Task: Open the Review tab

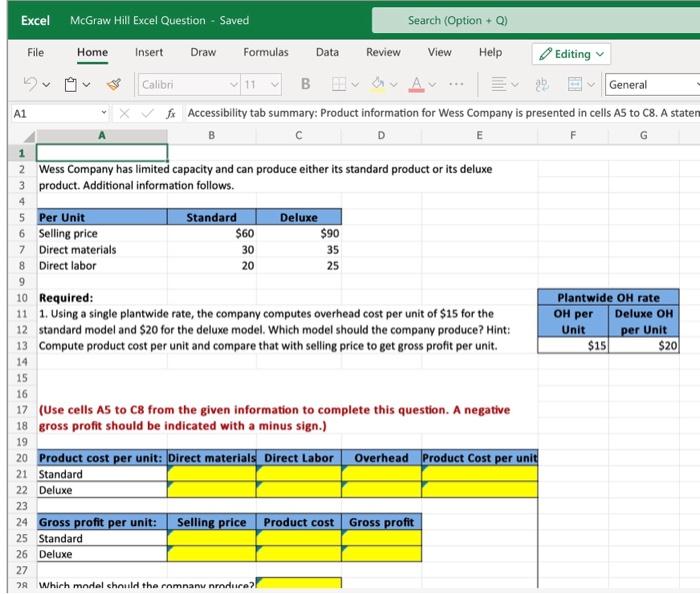Action: (x=383, y=53)
